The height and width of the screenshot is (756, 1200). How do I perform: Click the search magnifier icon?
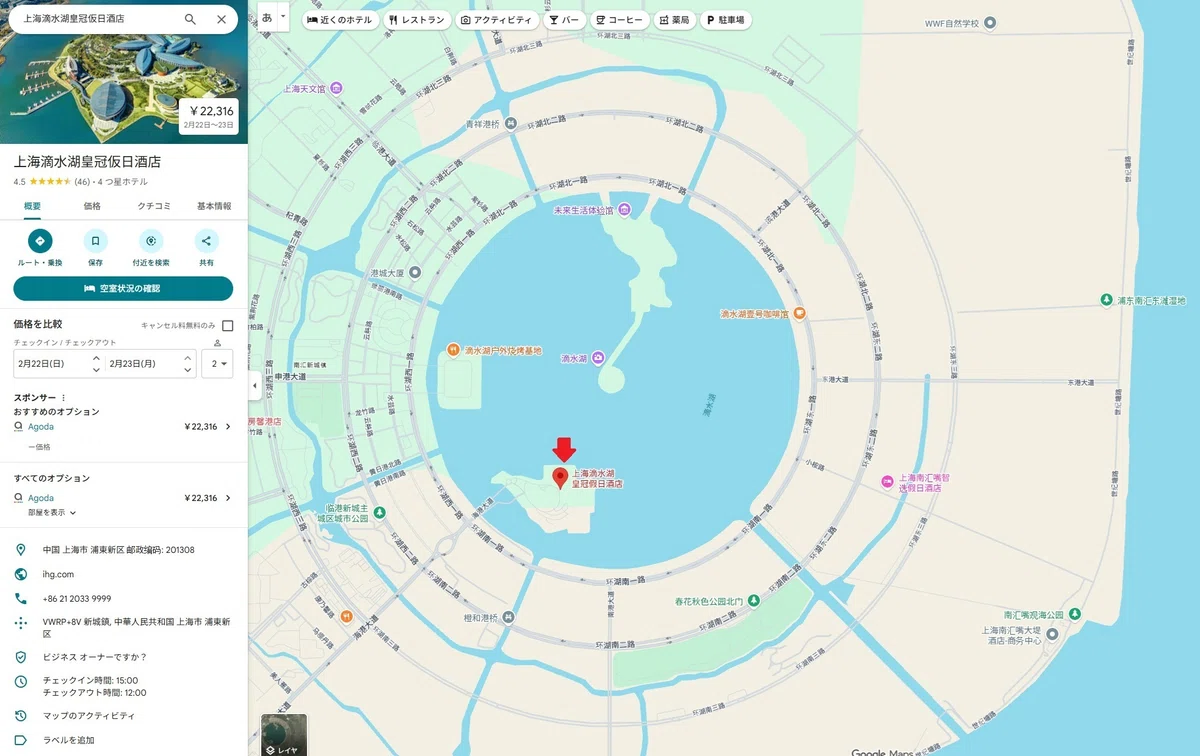point(190,19)
